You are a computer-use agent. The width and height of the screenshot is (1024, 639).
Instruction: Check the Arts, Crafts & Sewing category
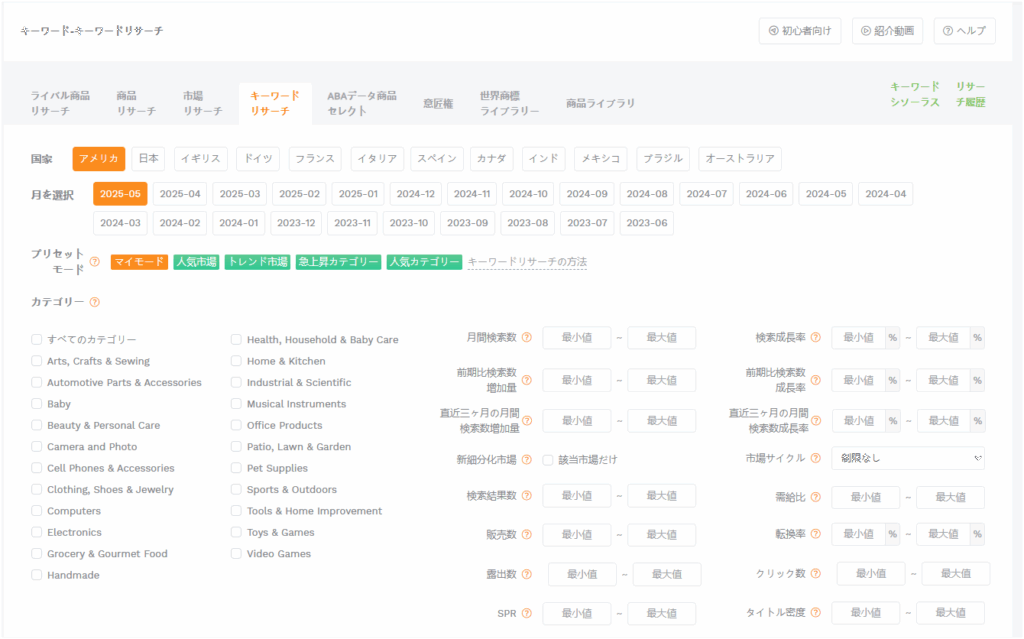click(x=37, y=361)
